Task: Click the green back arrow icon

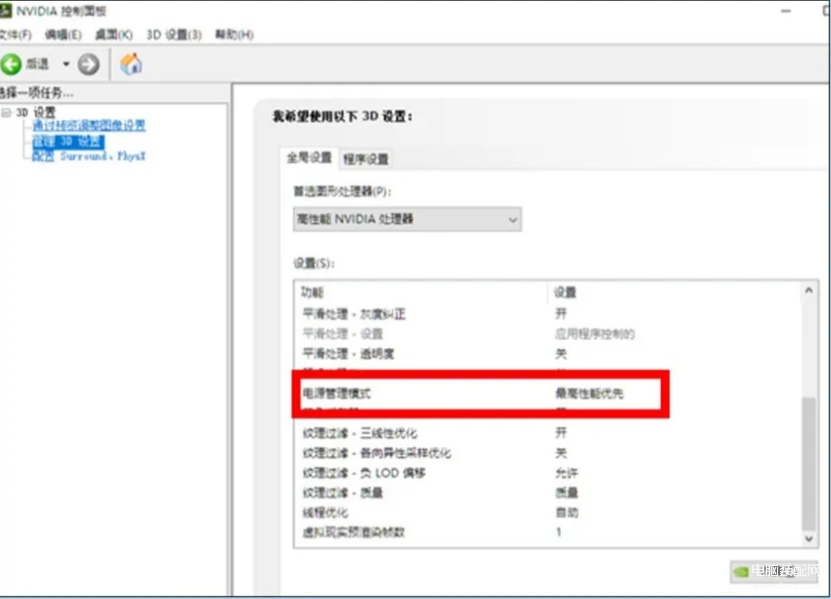Action: coord(11,64)
